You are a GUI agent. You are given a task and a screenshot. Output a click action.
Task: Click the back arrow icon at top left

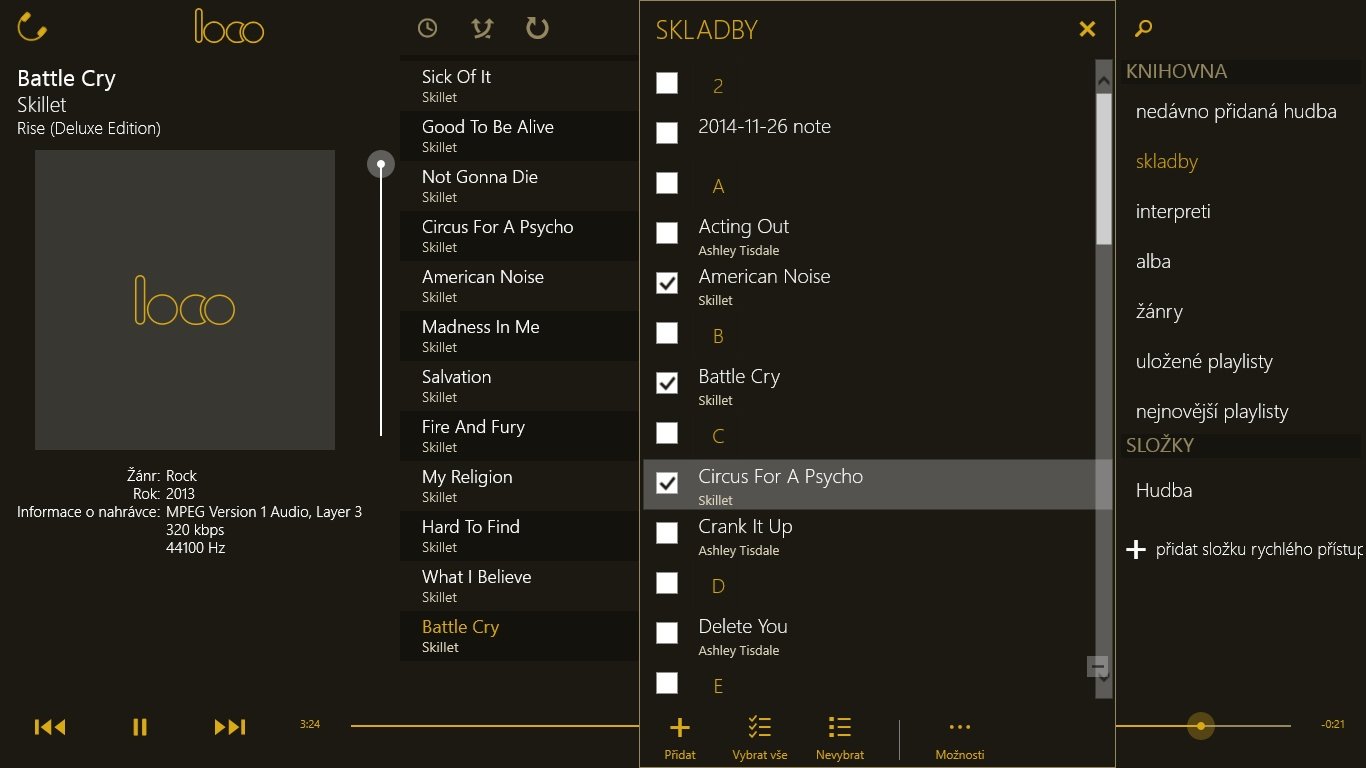coord(32,27)
